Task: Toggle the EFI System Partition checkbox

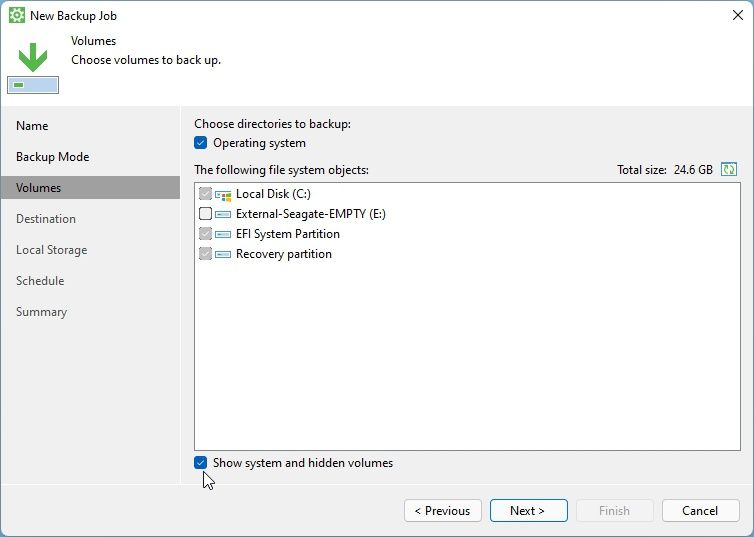Action: 205,234
